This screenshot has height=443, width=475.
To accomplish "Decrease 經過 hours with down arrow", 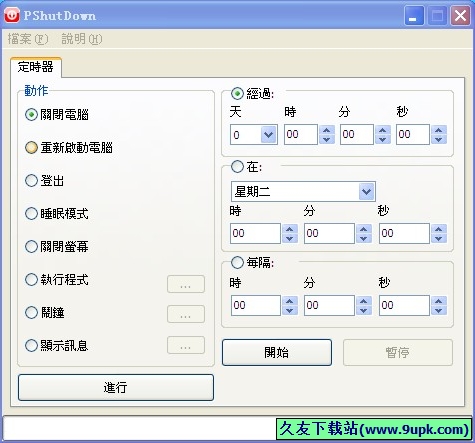I will coord(327,139).
